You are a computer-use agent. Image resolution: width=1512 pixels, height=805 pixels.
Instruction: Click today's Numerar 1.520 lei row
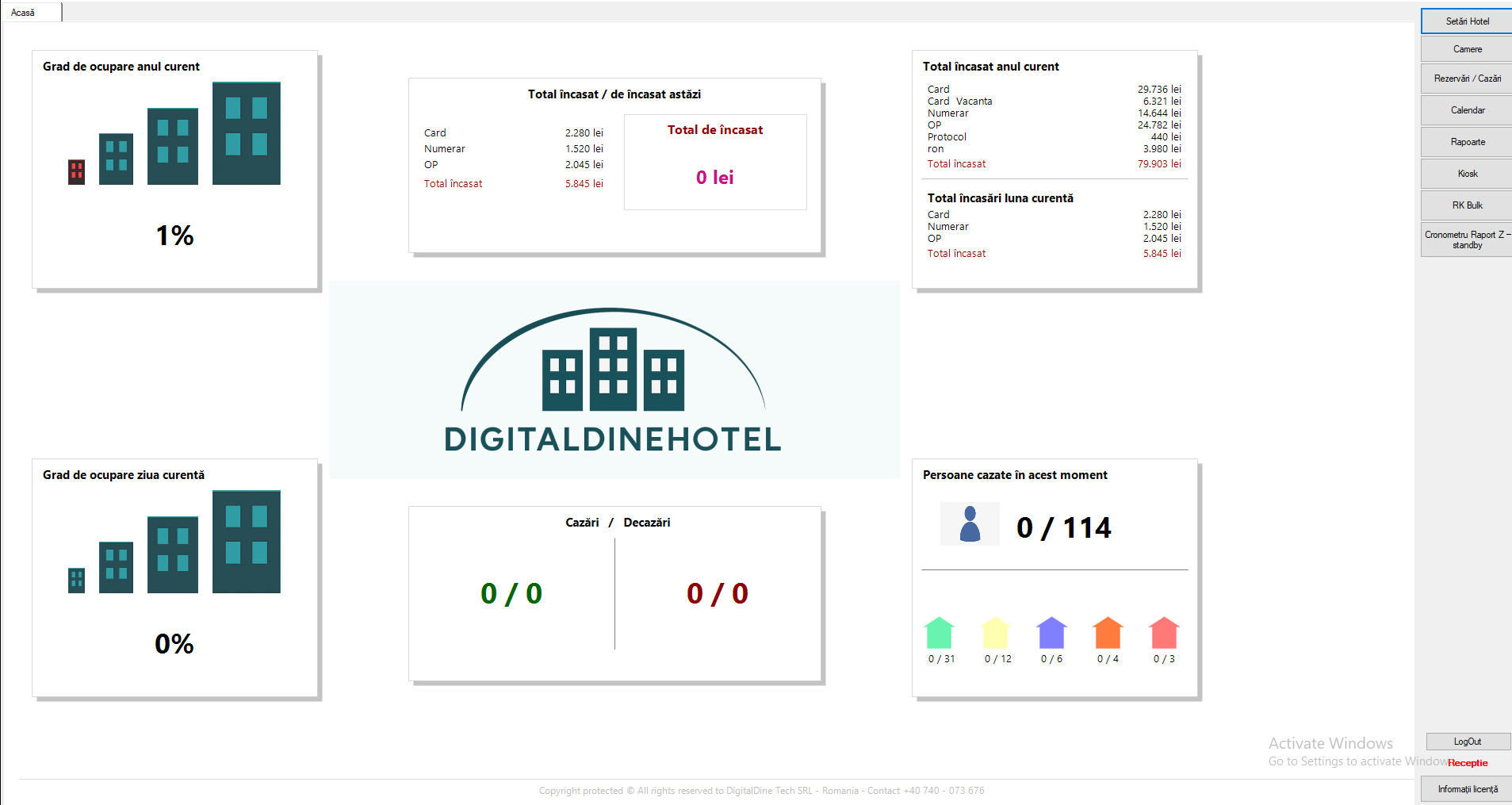(x=514, y=149)
